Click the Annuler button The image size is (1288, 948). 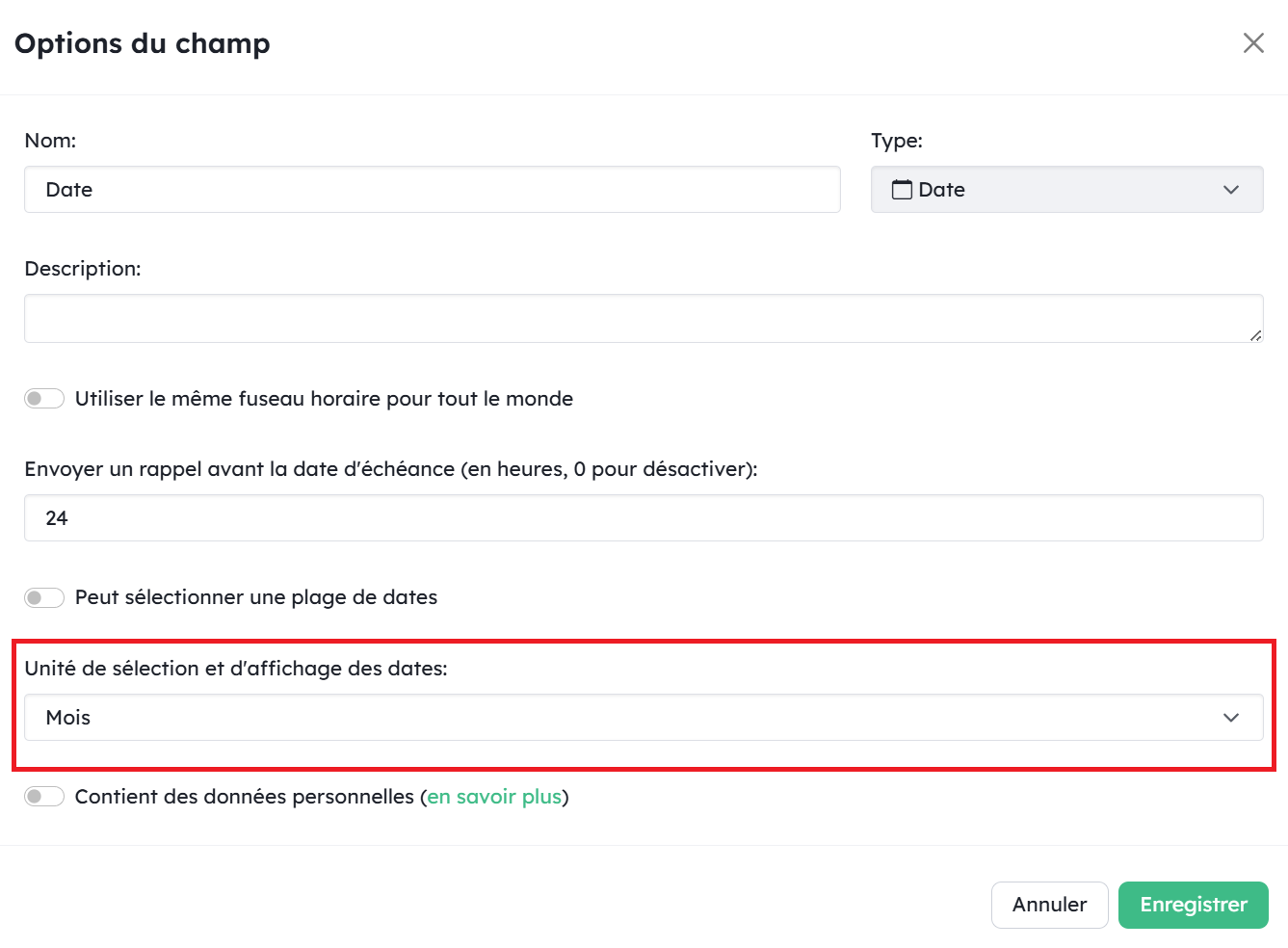pos(1050,905)
